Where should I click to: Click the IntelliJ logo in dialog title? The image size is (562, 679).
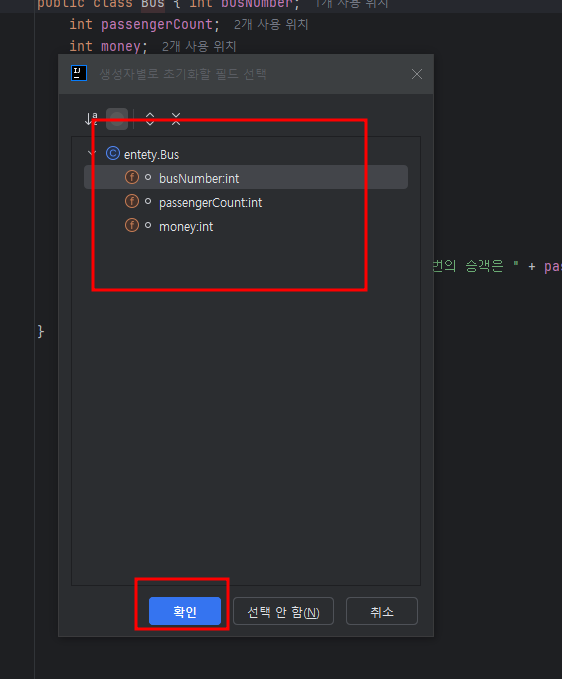pos(79,73)
